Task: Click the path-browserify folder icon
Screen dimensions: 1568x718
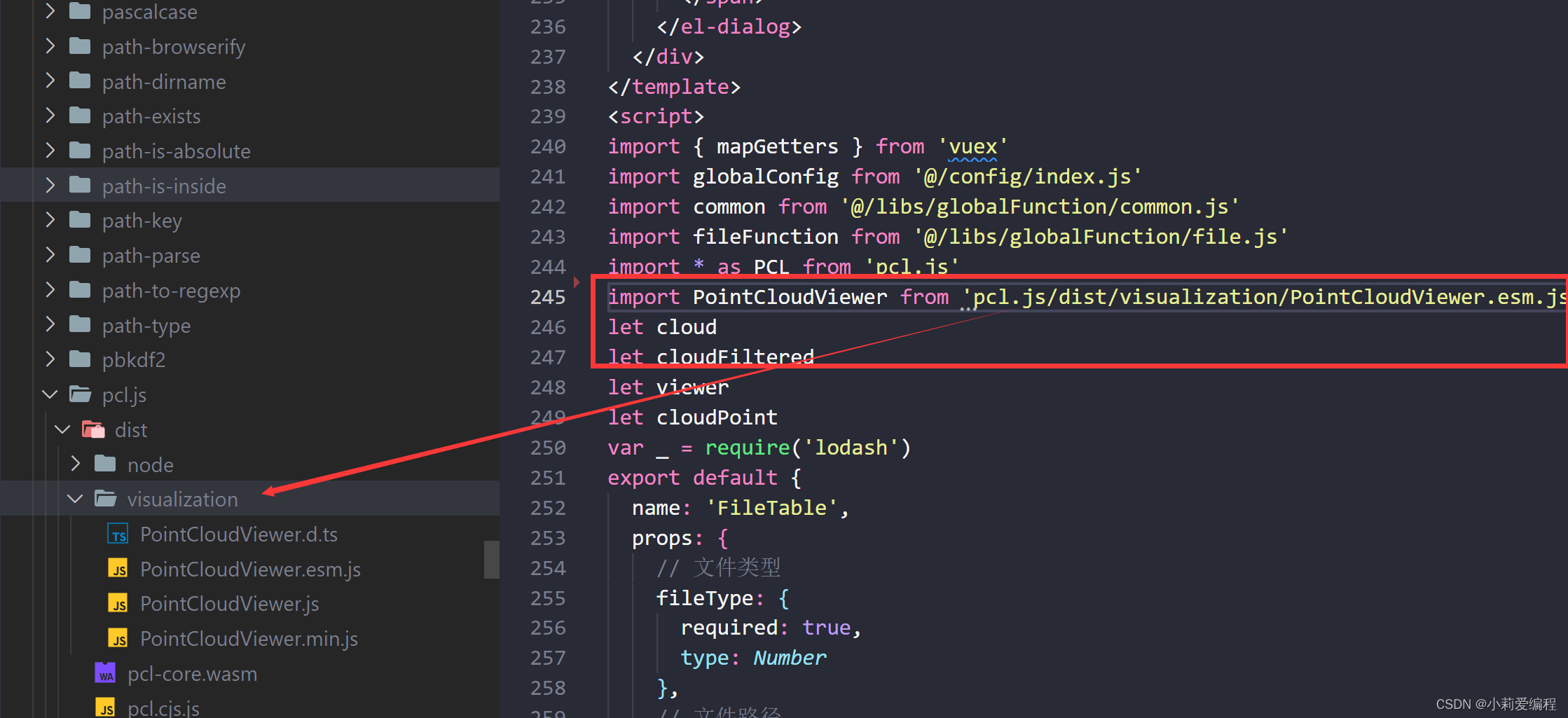Action: pyautogui.click(x=80, y=46)
